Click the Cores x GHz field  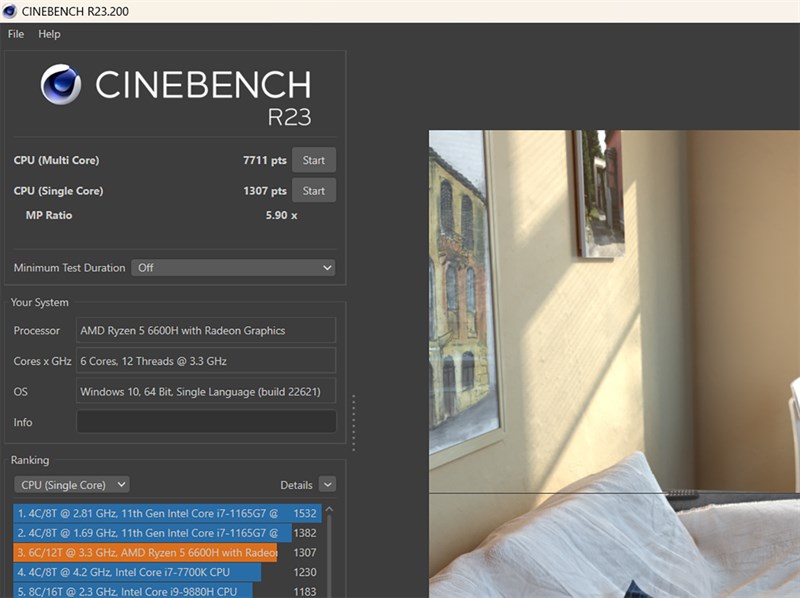206,361
